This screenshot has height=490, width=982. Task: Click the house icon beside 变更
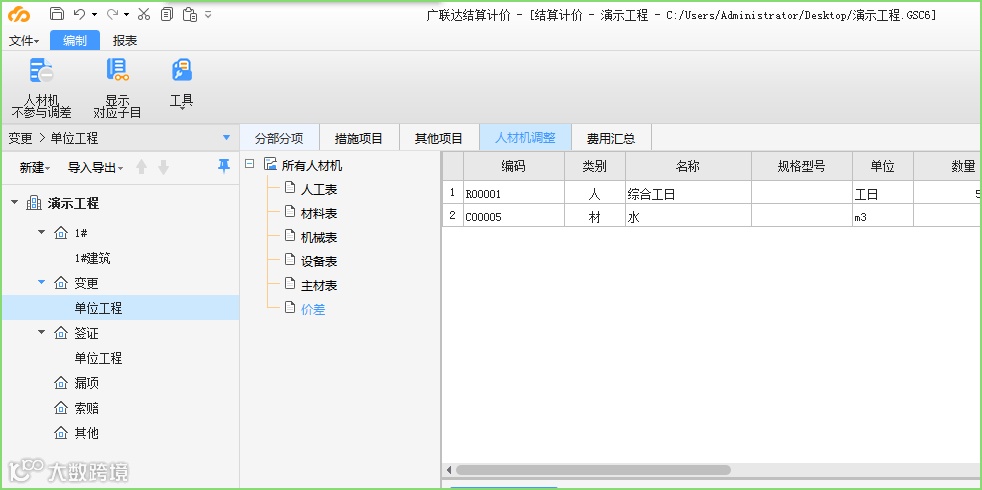[61, 283]
